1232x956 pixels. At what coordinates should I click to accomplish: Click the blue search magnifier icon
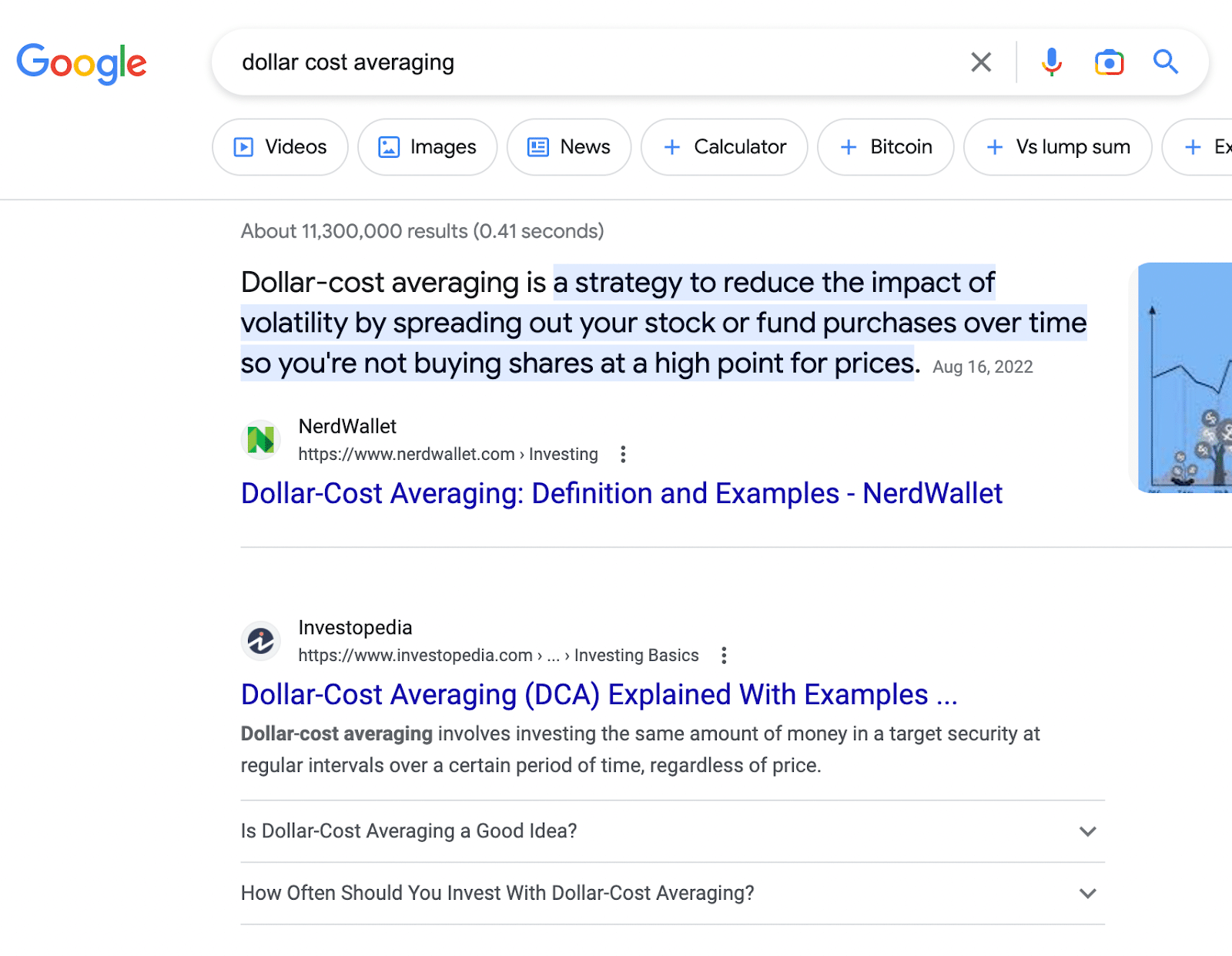[1166, 62]
